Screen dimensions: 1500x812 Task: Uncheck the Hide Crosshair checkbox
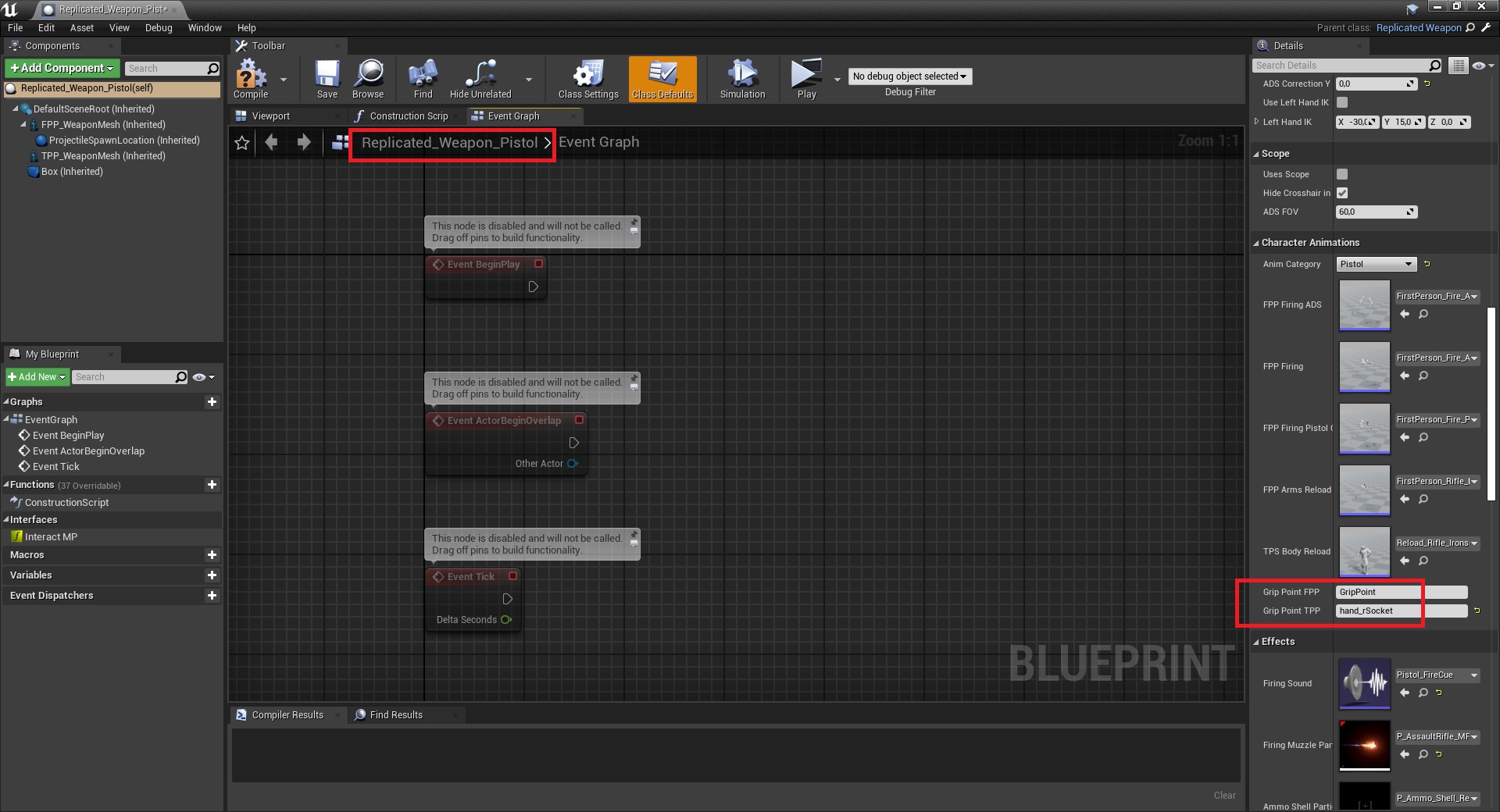coord(1342,193)
